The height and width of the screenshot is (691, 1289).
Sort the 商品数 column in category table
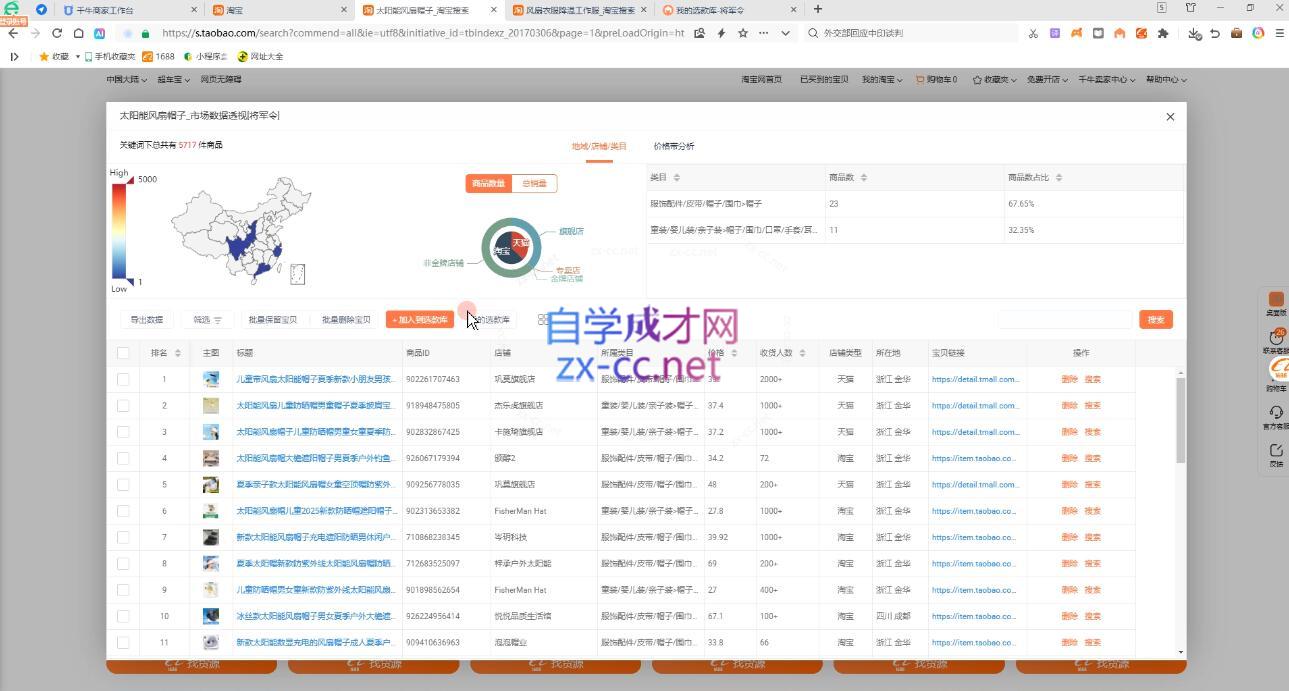864,177
